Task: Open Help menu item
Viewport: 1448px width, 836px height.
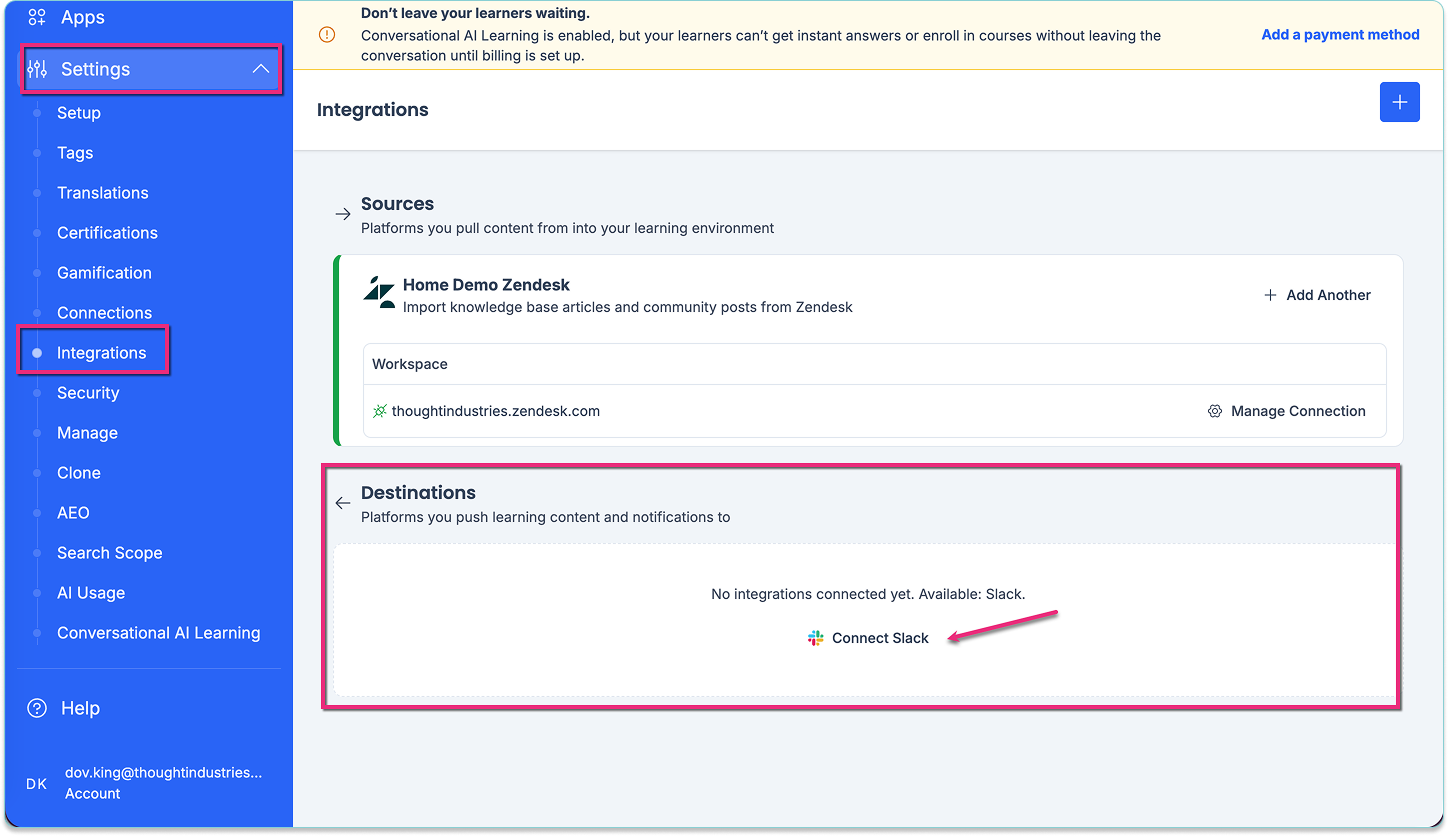Action: 80,708
